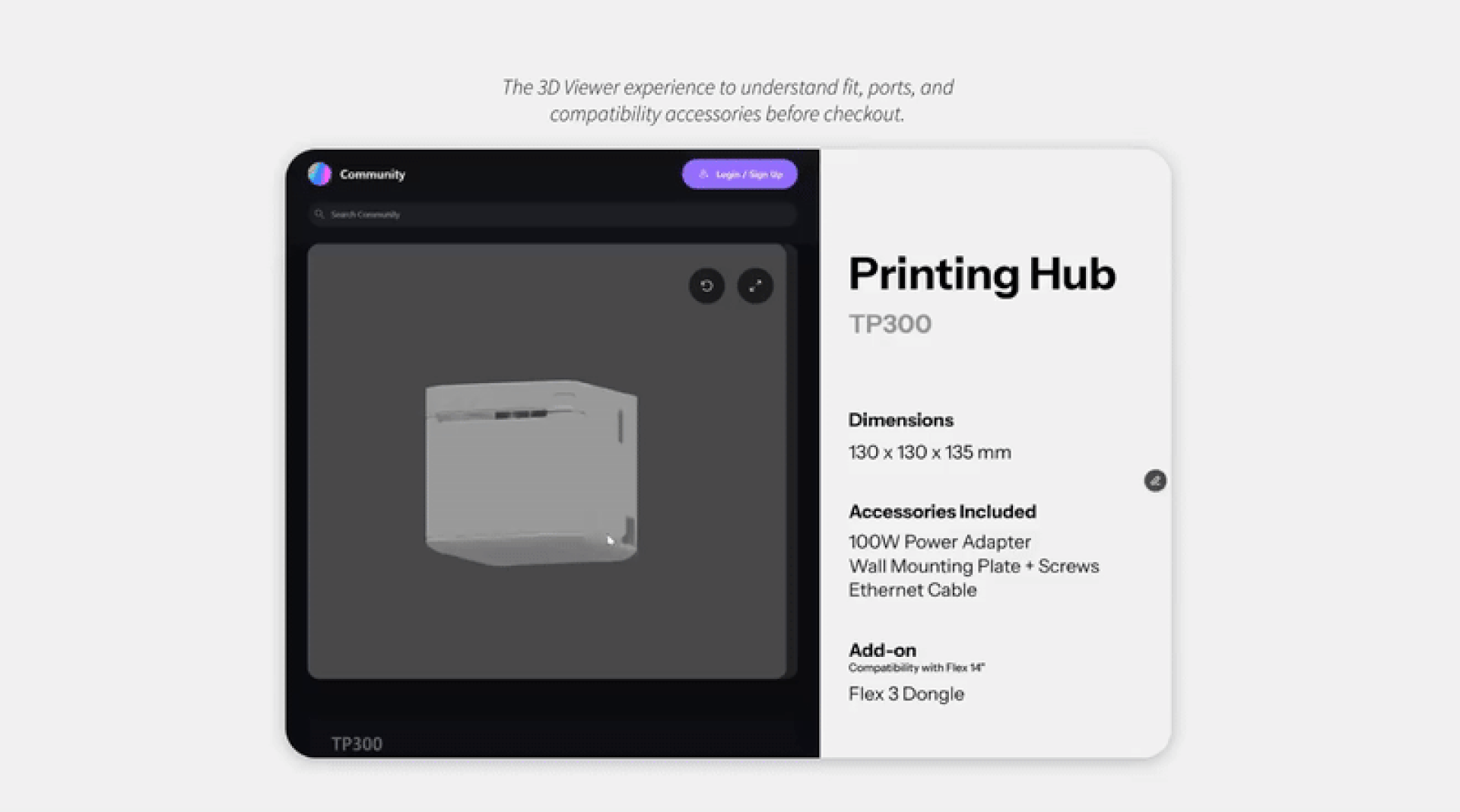Select the Flex 3 Dongle add-on link
Image resolution: width=1460 pixels, height=812 pixels.
[906, 693]
